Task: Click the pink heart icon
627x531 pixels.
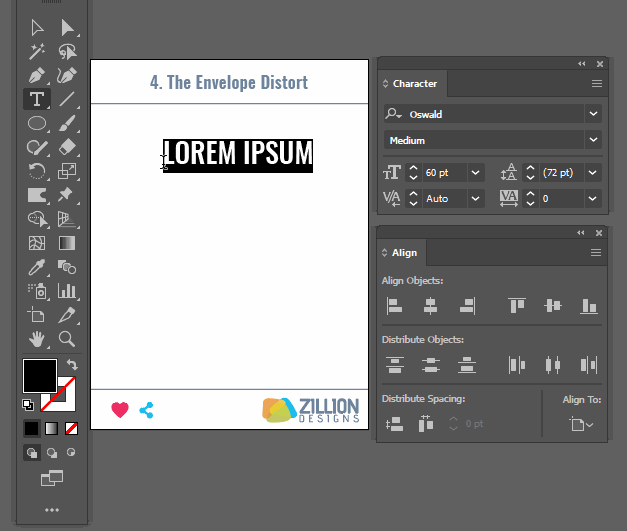Action: click(120, 410)
